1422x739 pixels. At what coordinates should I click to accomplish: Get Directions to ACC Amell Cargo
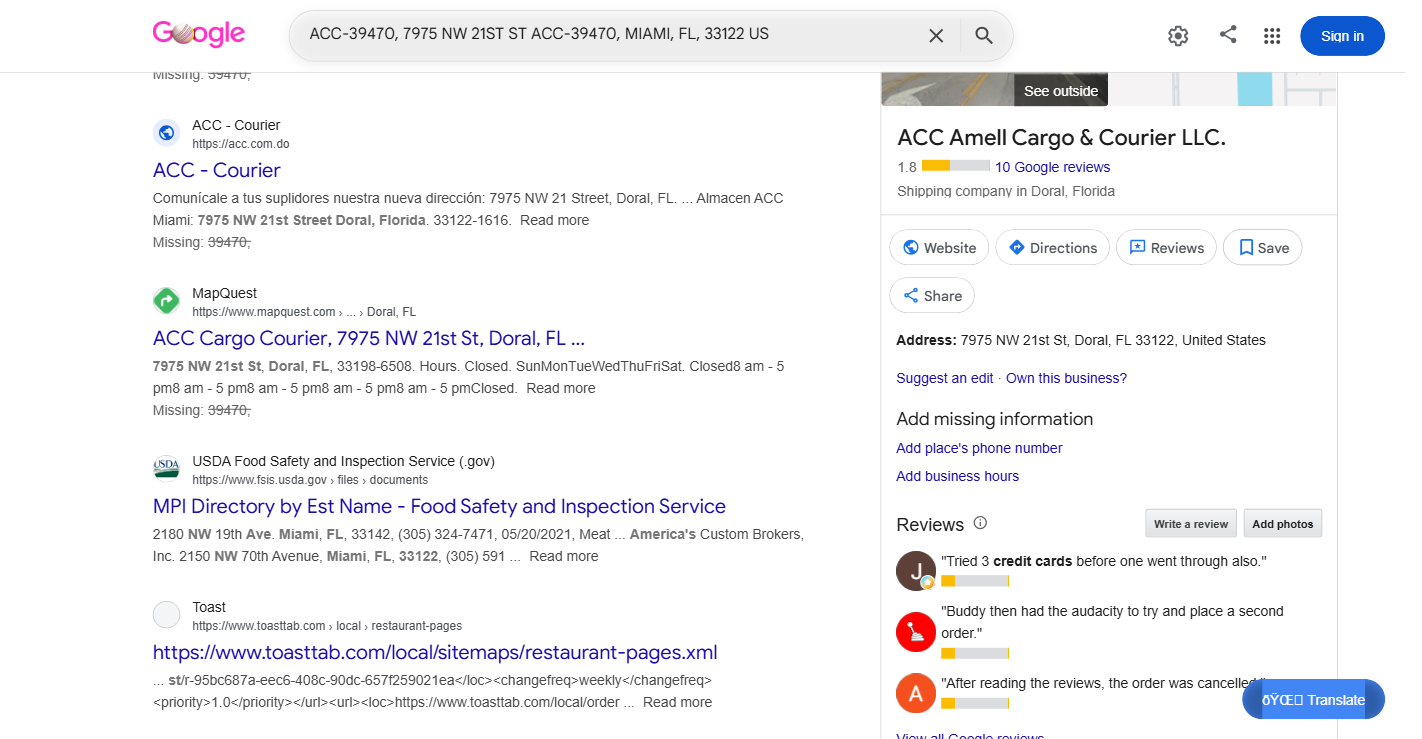1052,248
